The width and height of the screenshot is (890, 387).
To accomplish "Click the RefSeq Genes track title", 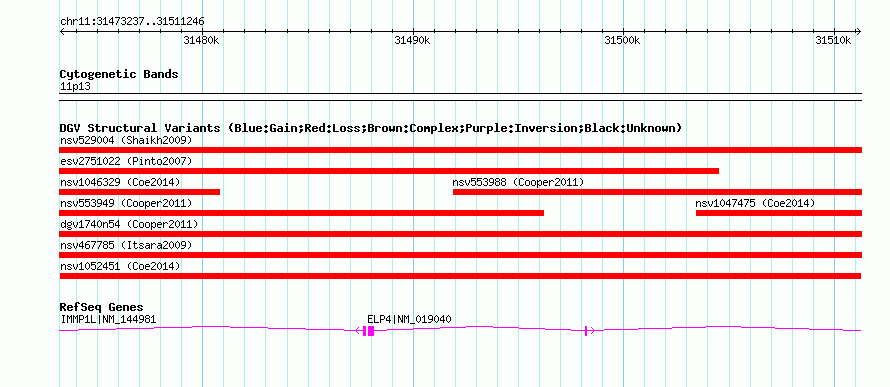I will coord(102,307).
